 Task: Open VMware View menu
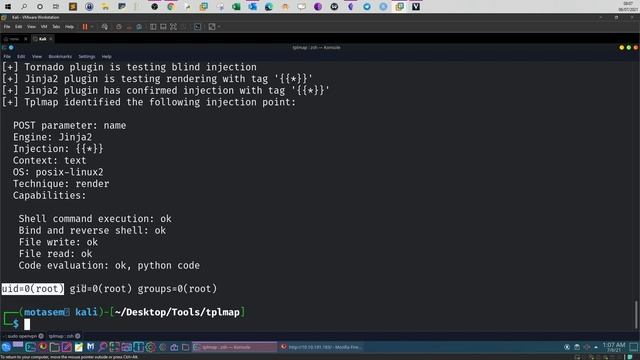pyautogui.click(x=31, y=27)
